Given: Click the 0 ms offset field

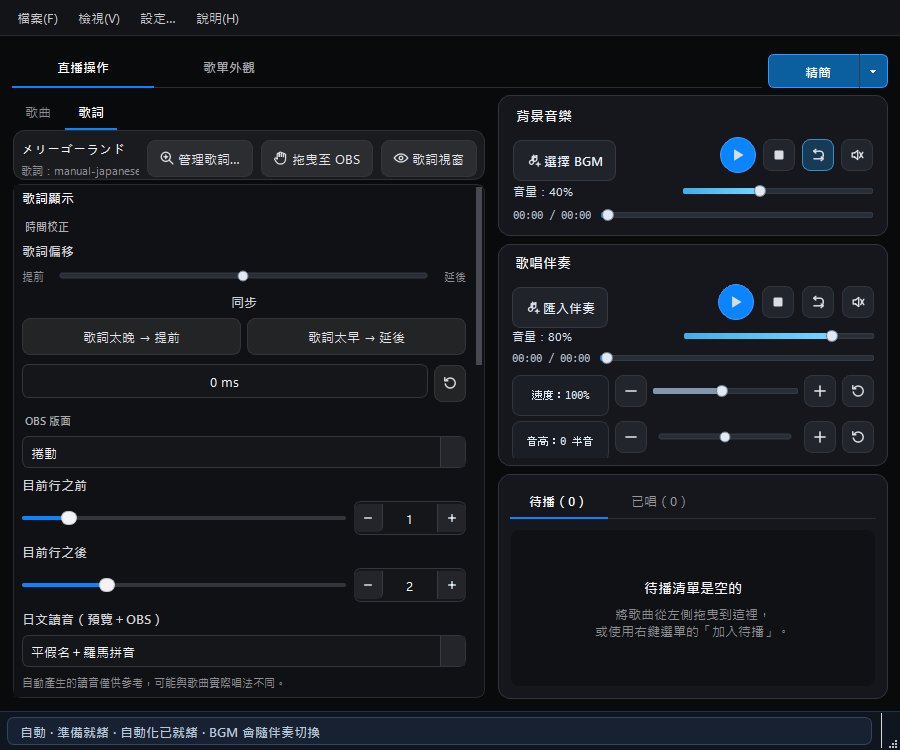Looking at the screenshot, I should coord(224,382).
